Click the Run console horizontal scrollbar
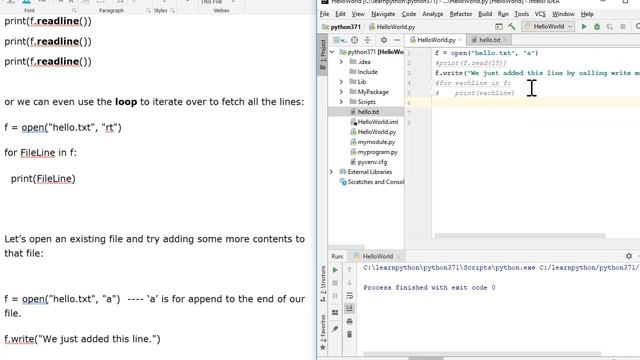Viewport: 640px width, 360px height. click(482, 354)
